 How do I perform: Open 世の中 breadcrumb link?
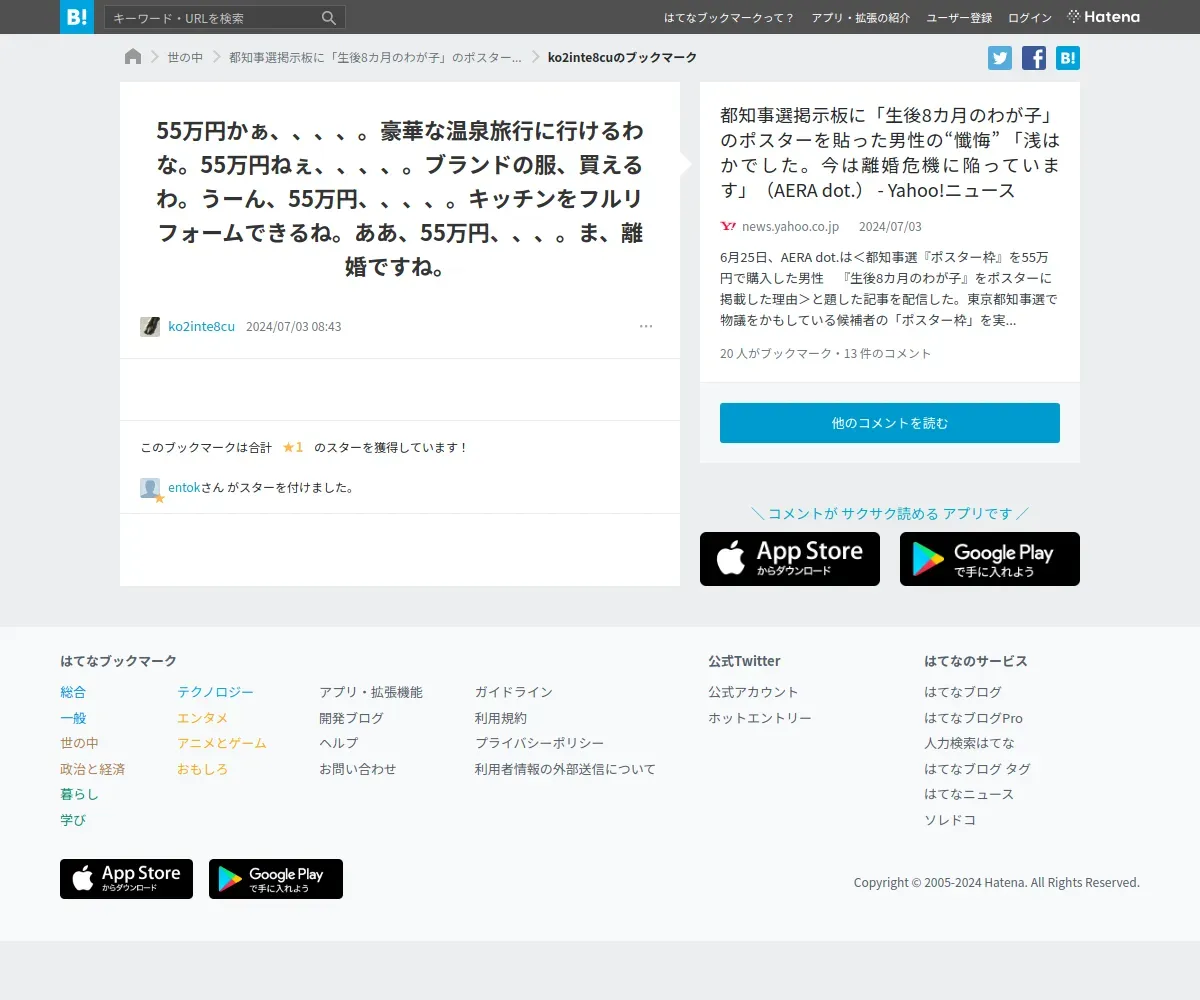click(185, 57)
